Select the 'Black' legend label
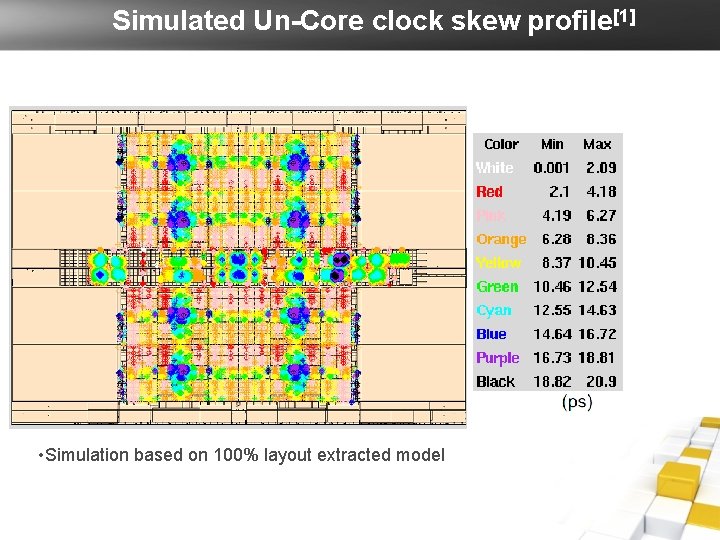 click(x=495, y=382)
